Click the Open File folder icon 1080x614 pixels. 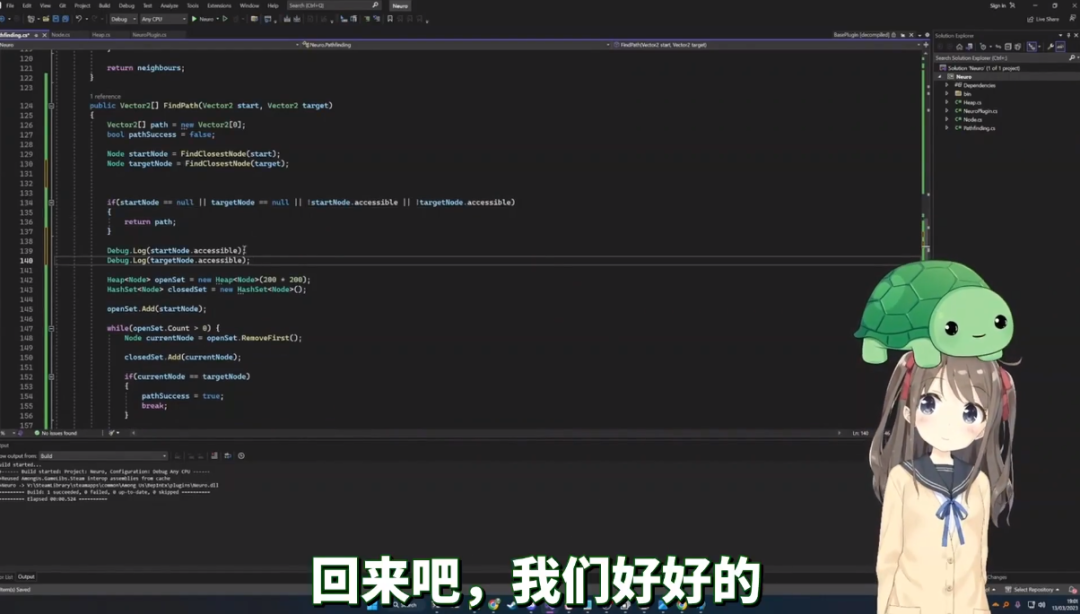click(x=45, y=19)
